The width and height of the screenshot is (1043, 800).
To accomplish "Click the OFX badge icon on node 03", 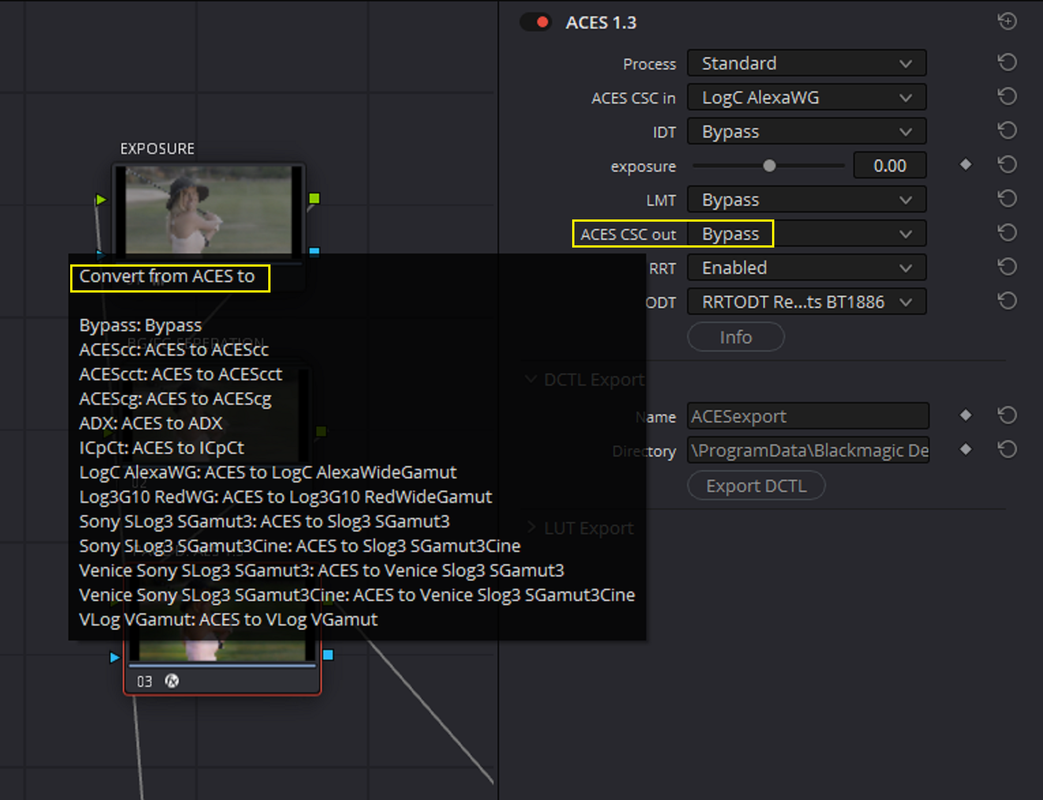I will coord(172,681).
